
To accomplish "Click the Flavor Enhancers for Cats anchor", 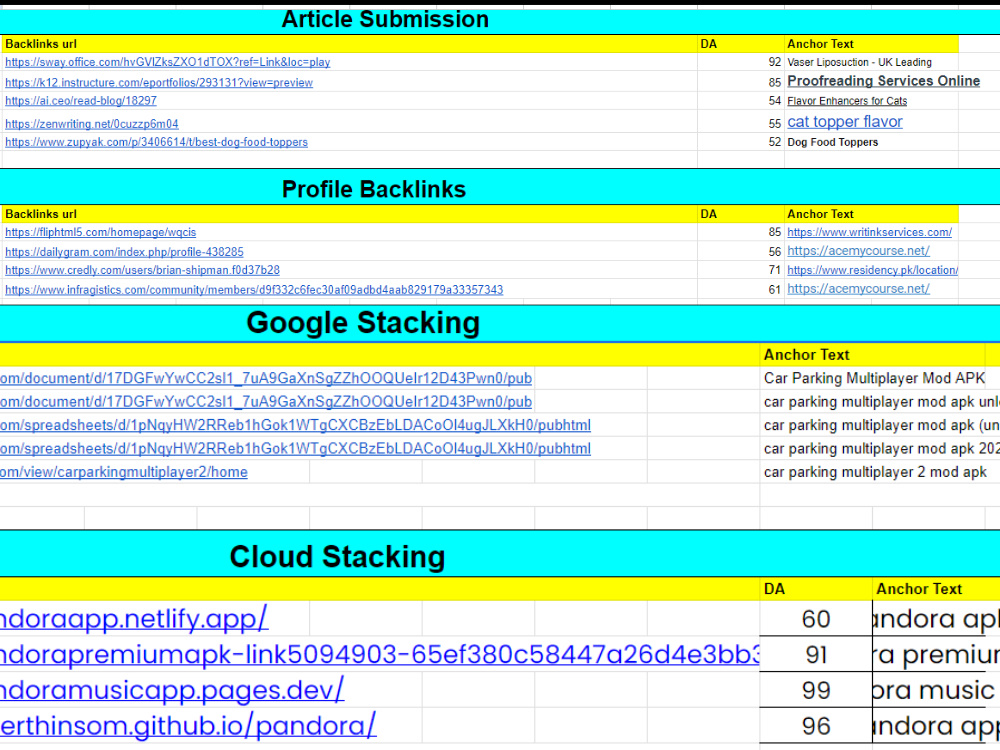I will (847, 101).
